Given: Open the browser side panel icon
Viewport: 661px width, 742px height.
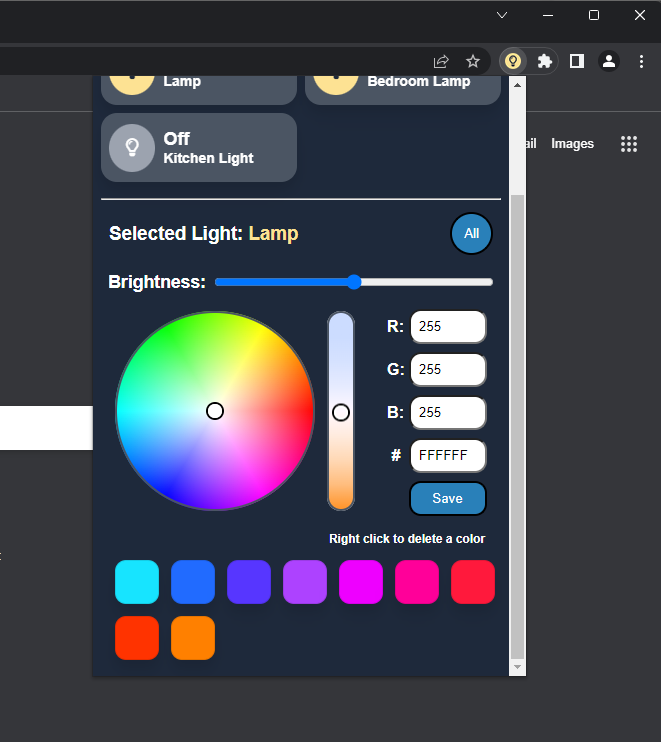Looking at the screenshot, I should click(x=576, y=61).
